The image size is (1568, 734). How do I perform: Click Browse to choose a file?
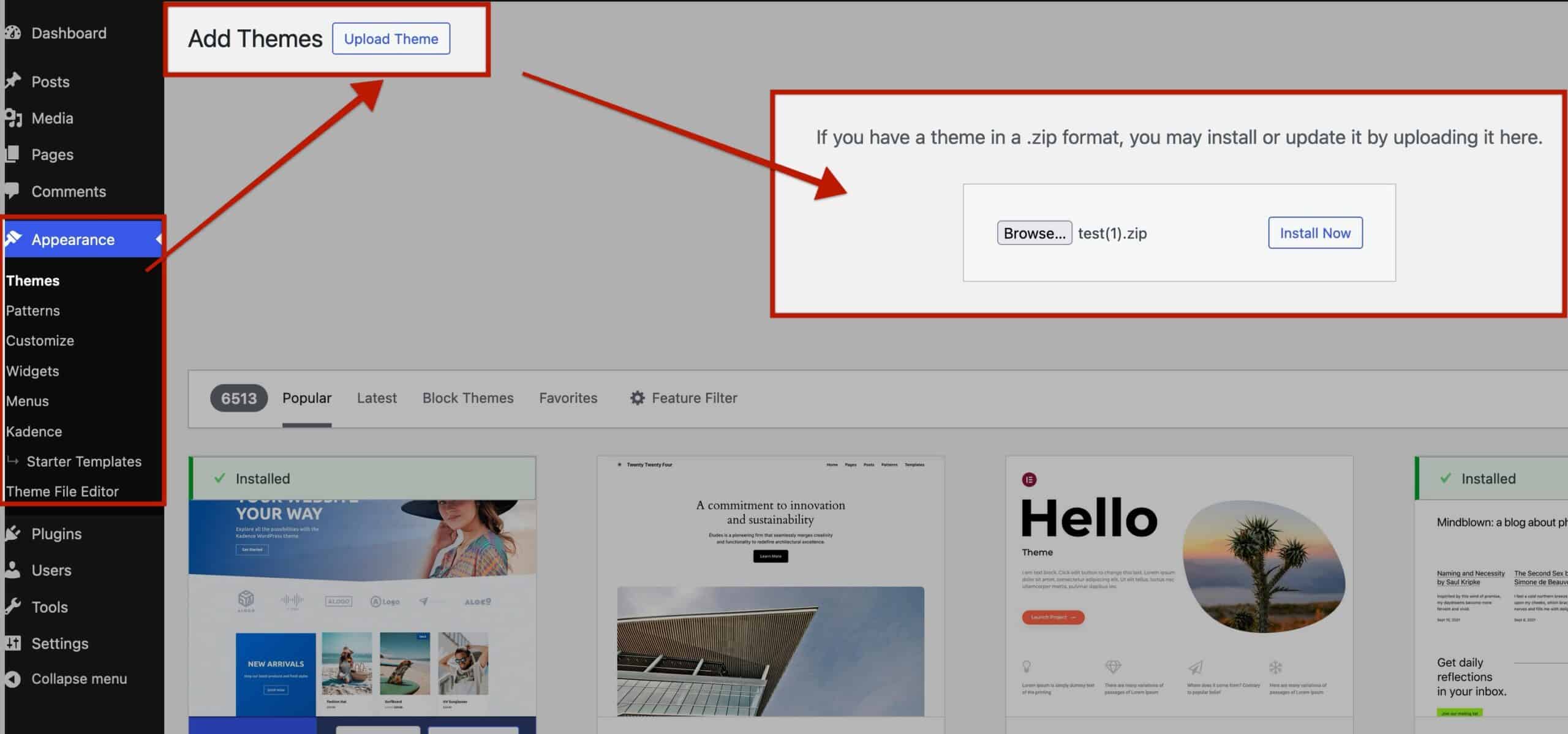coord(1034,233)
